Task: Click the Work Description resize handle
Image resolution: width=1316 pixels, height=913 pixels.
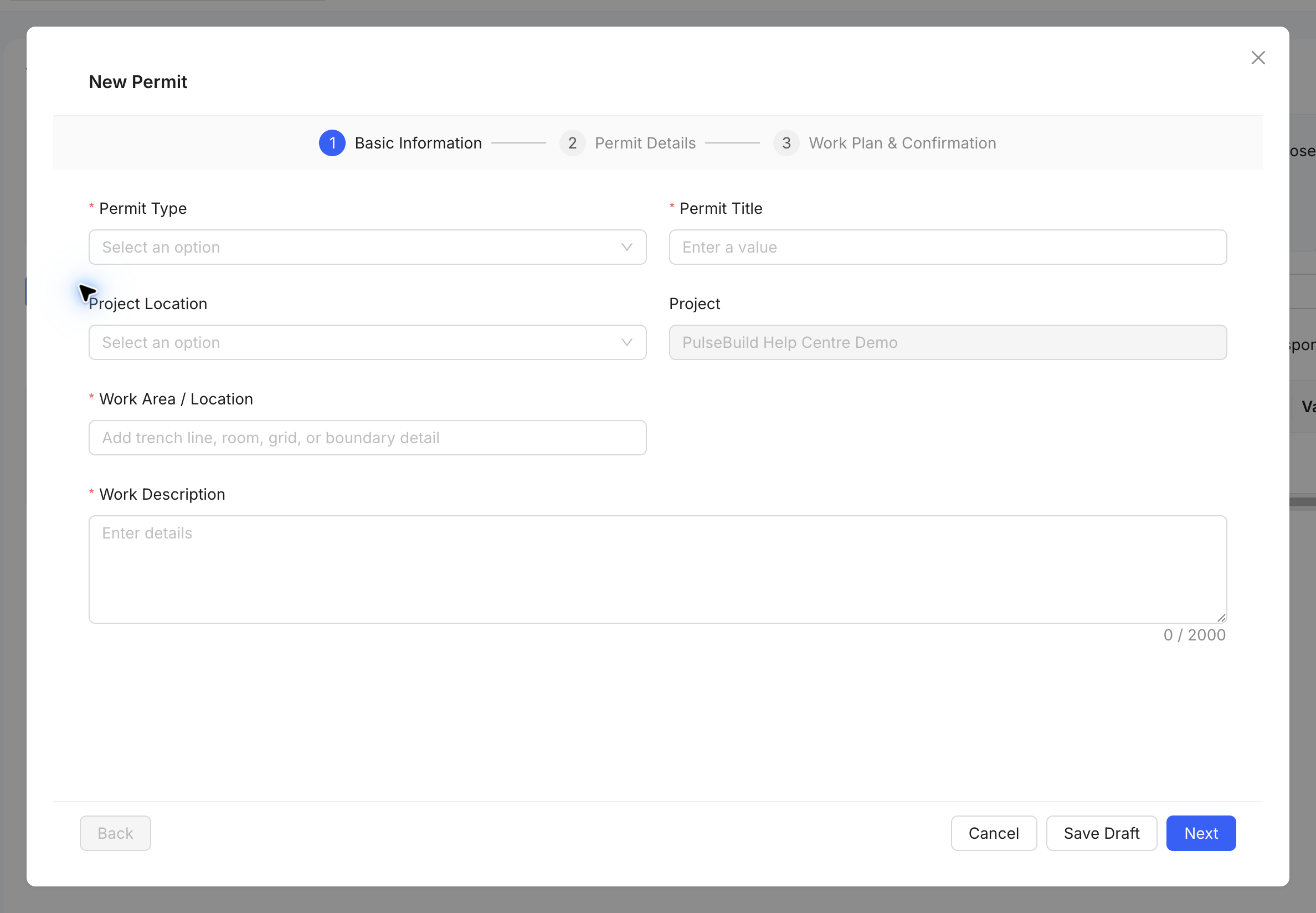Action: pyautogui.click(x=1221, y=617)
